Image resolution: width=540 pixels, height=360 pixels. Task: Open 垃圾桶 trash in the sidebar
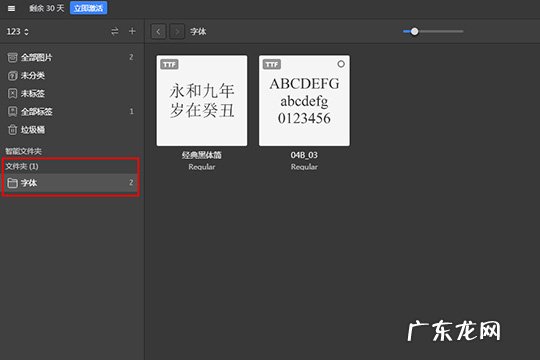(x=71, y=130)
